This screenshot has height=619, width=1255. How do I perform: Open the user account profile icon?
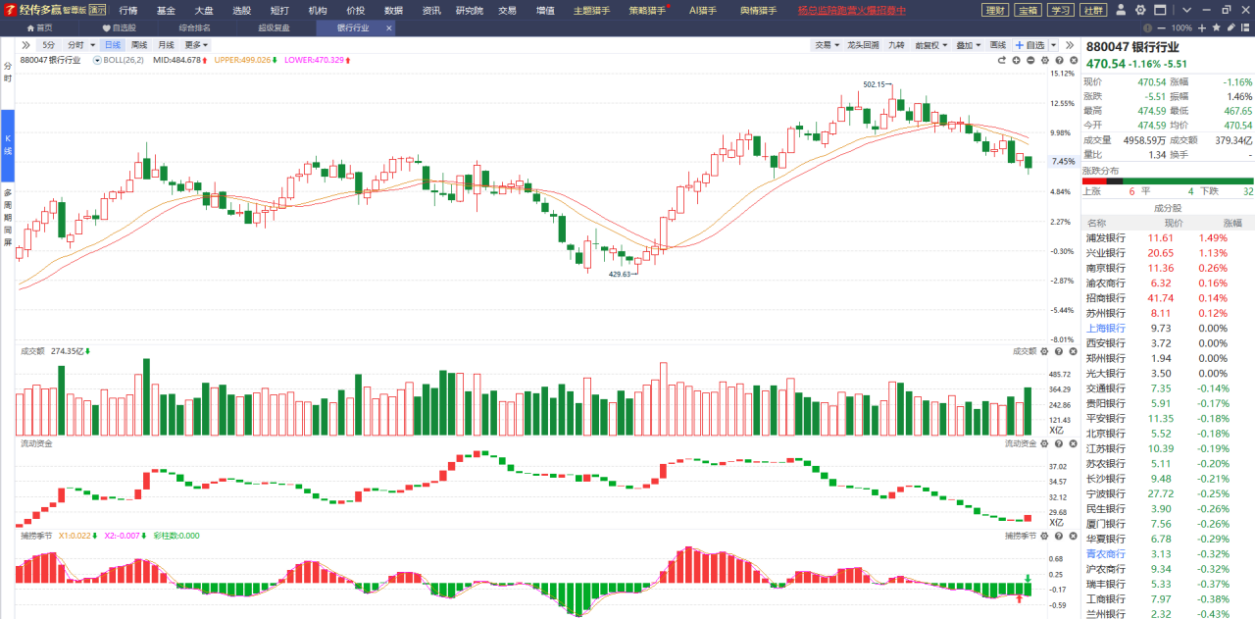click(x=1121, y=10)
